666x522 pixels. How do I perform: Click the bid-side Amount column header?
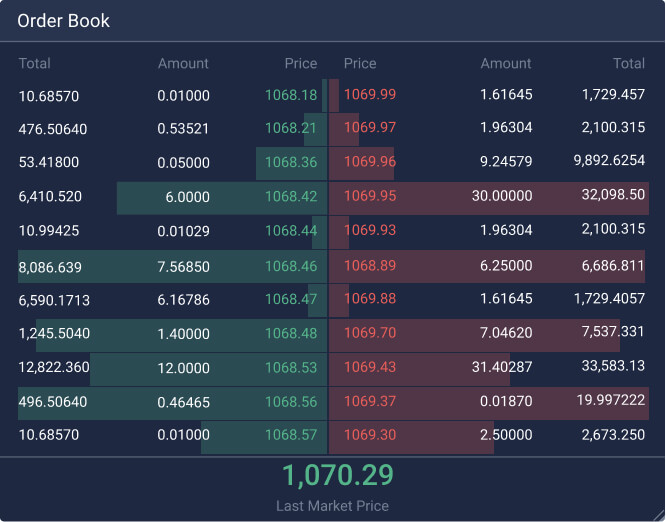pos(183,63)
